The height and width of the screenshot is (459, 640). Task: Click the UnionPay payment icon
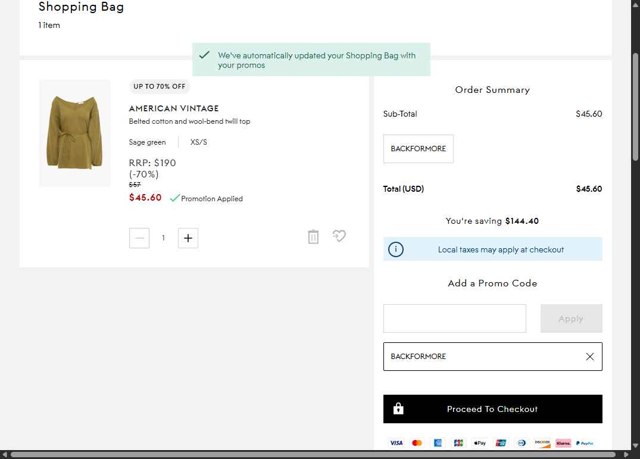(501, 443)
